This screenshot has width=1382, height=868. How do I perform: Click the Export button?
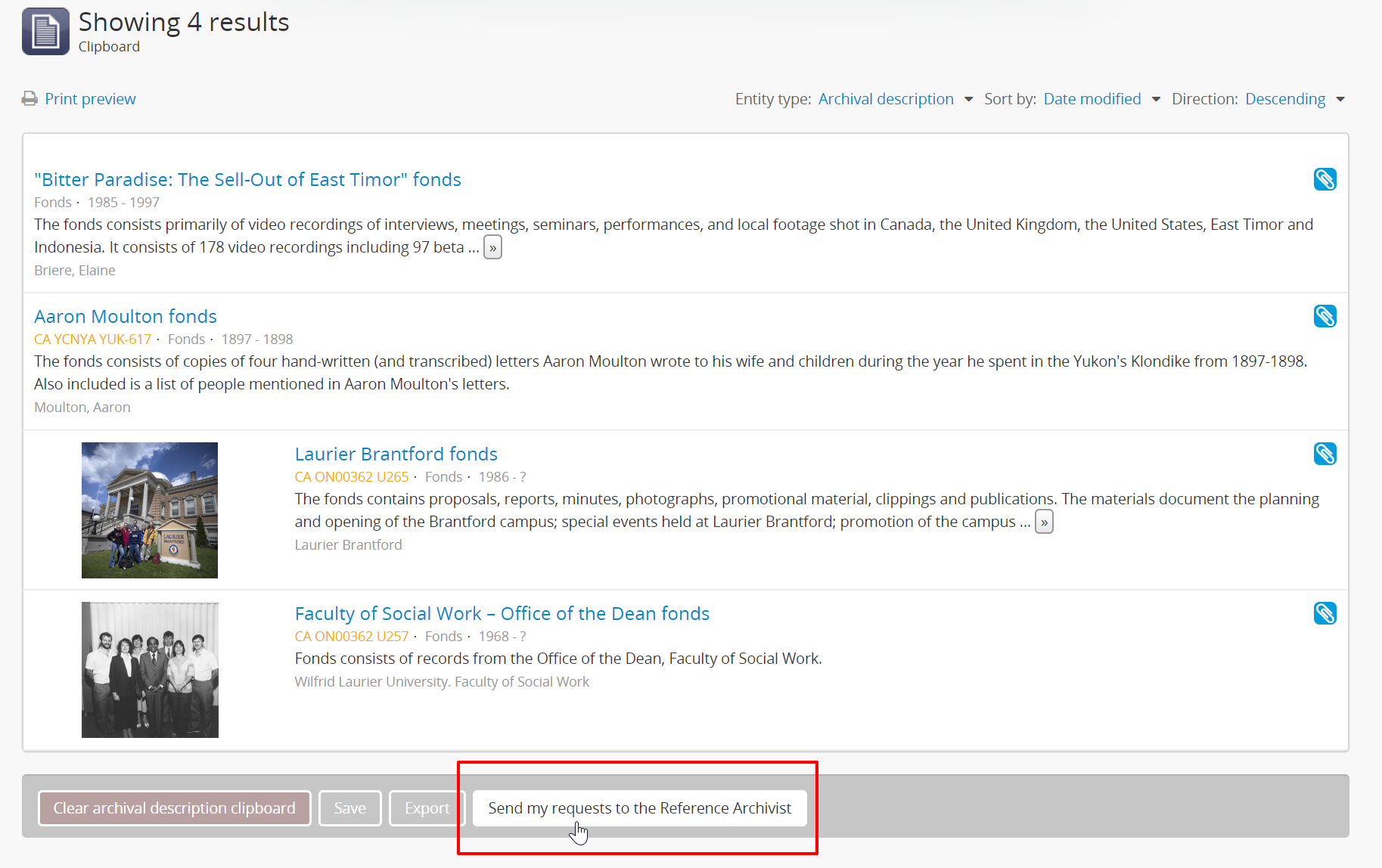[x=427, y=808]
